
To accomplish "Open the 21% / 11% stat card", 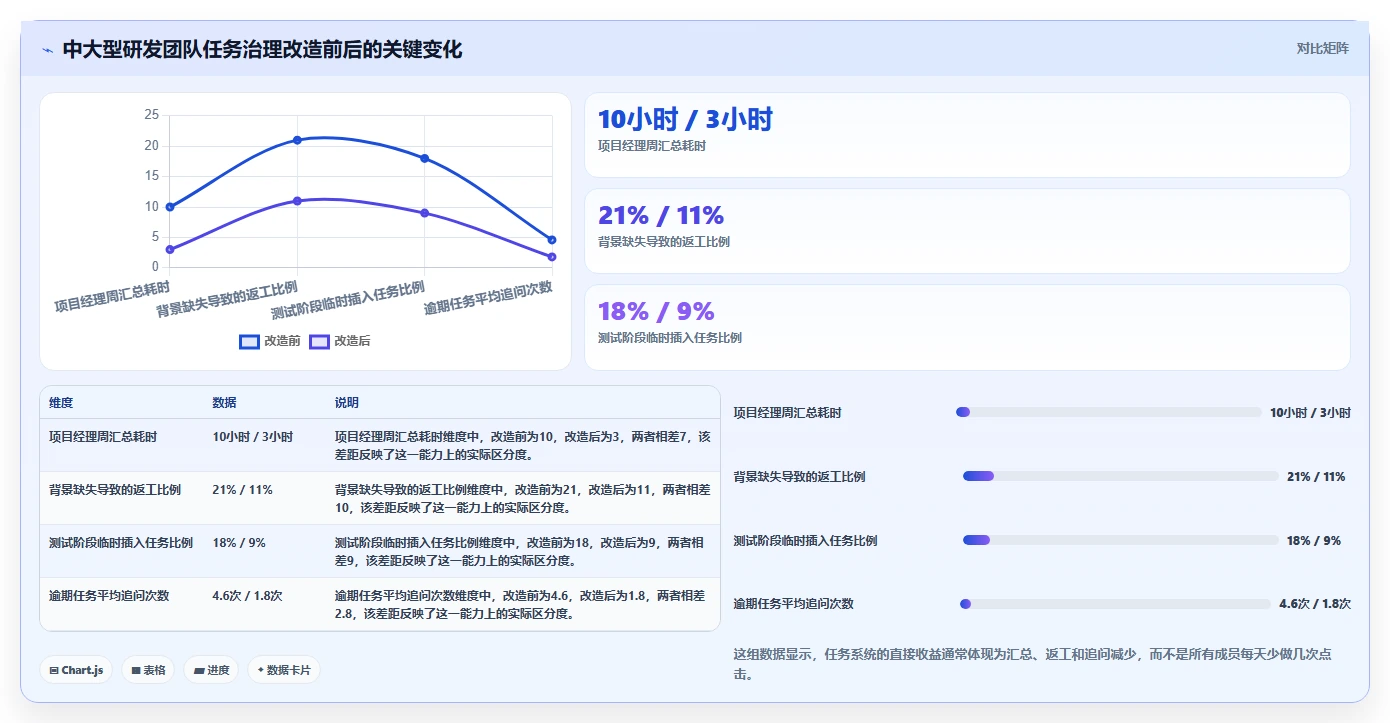I will pos(967,231).
